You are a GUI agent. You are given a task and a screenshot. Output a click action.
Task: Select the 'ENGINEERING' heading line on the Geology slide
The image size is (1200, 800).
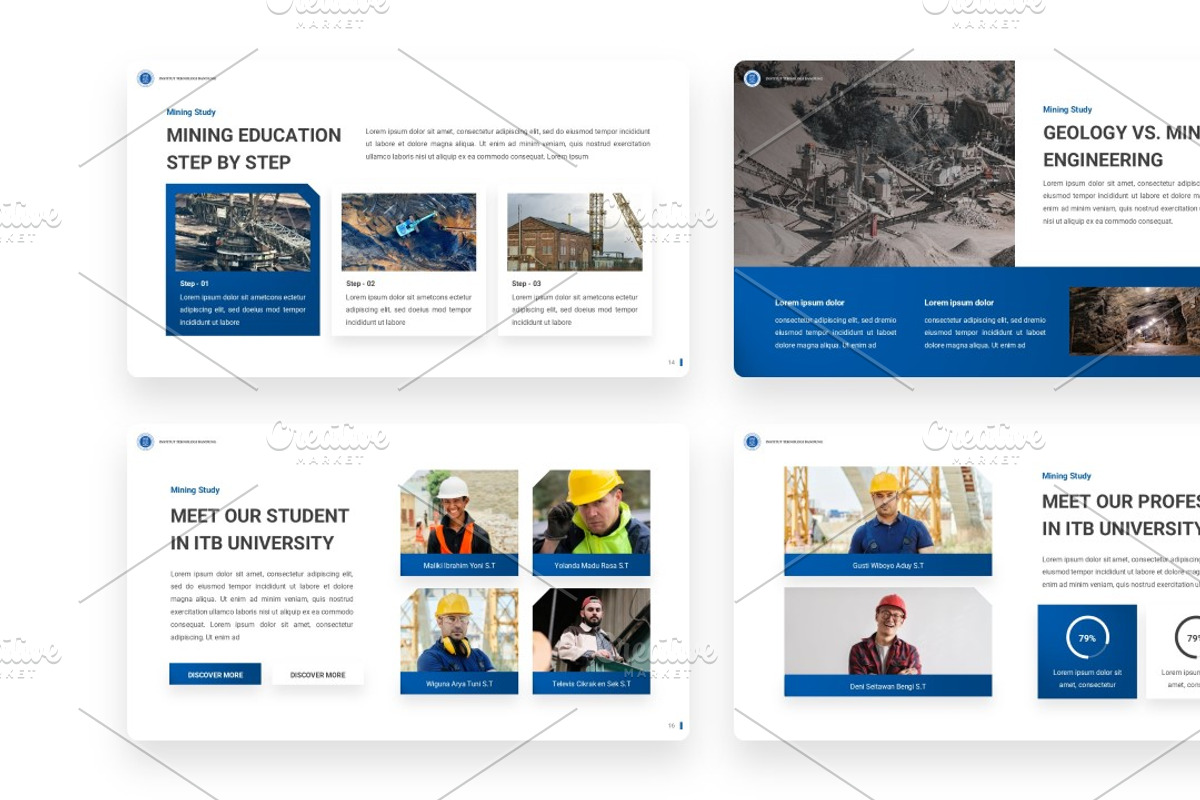tap(1103, 160)
